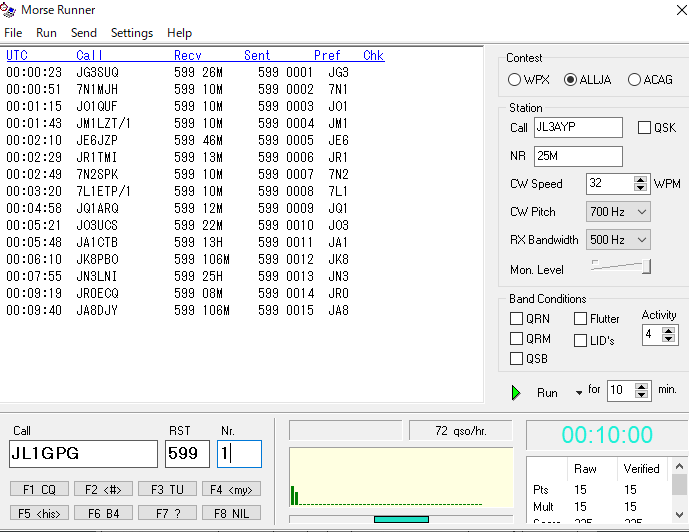The width and height of the screenshot is (689, 532).
Task: Adjust the Mon. Level slider
Action: coord(646,266)
